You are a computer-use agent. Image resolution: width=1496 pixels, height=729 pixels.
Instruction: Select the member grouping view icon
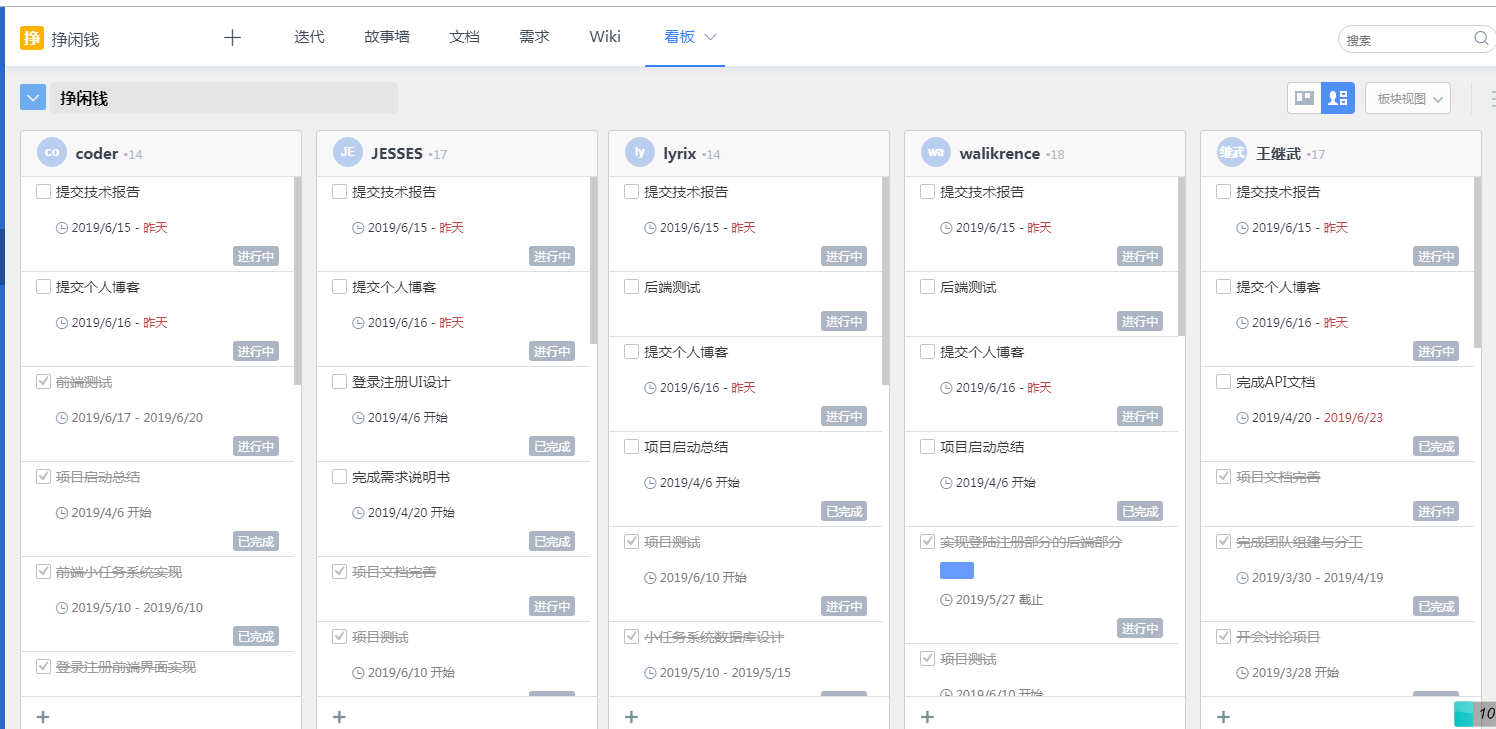coord(1338,98)
